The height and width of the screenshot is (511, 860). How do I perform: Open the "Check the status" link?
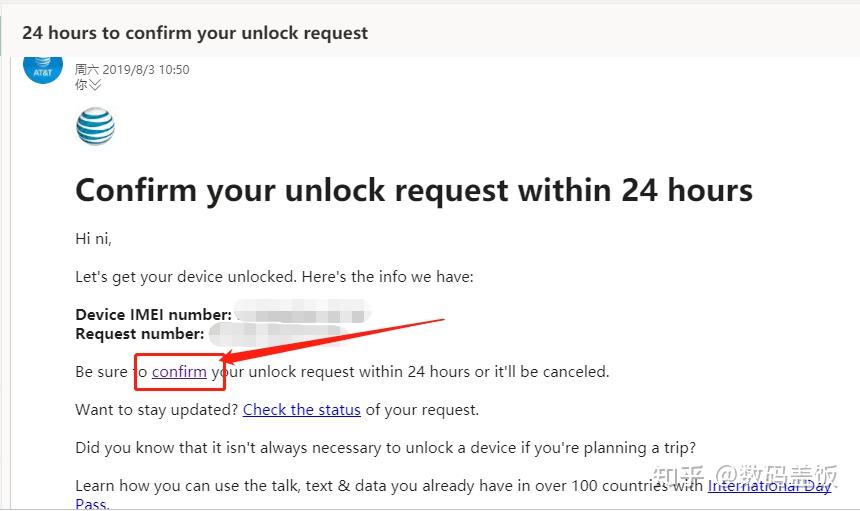tap(302, 410)
